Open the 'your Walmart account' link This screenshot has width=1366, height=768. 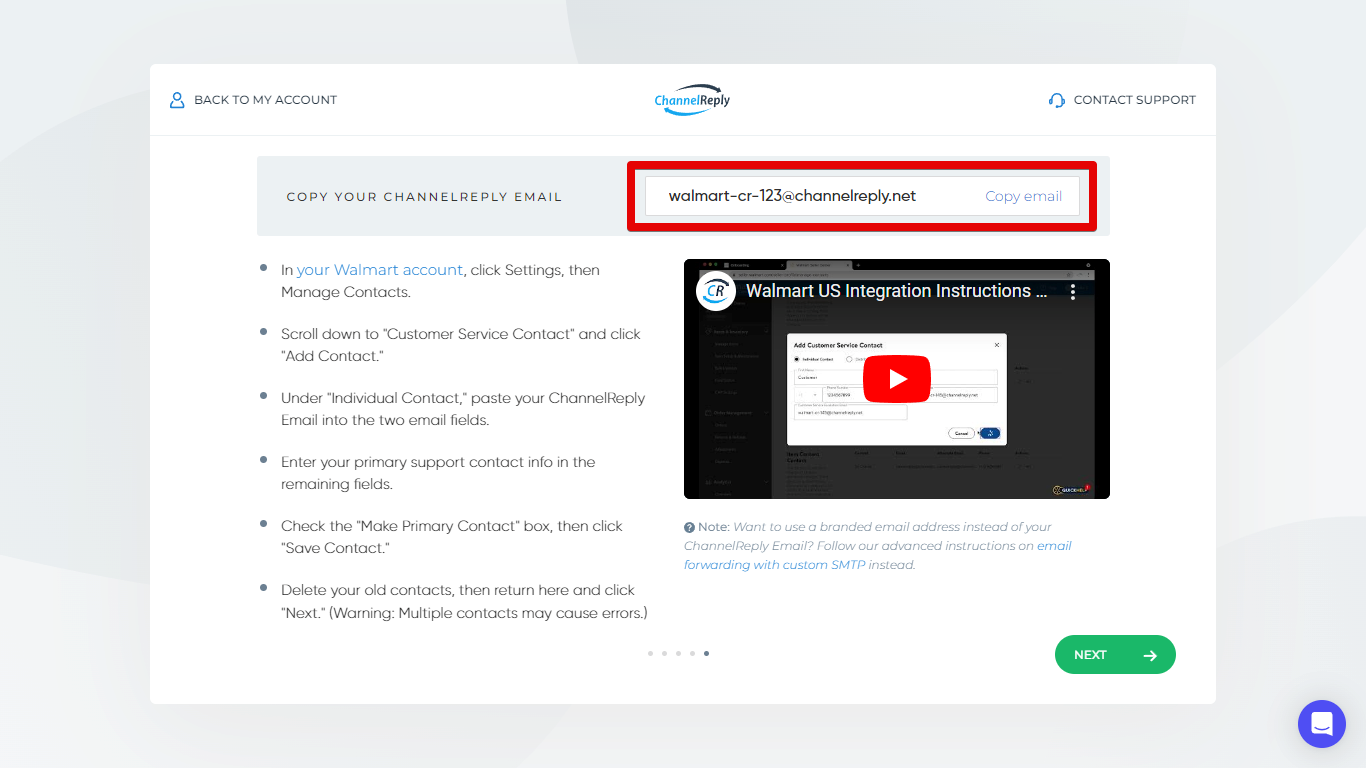[x=380, y=270]
